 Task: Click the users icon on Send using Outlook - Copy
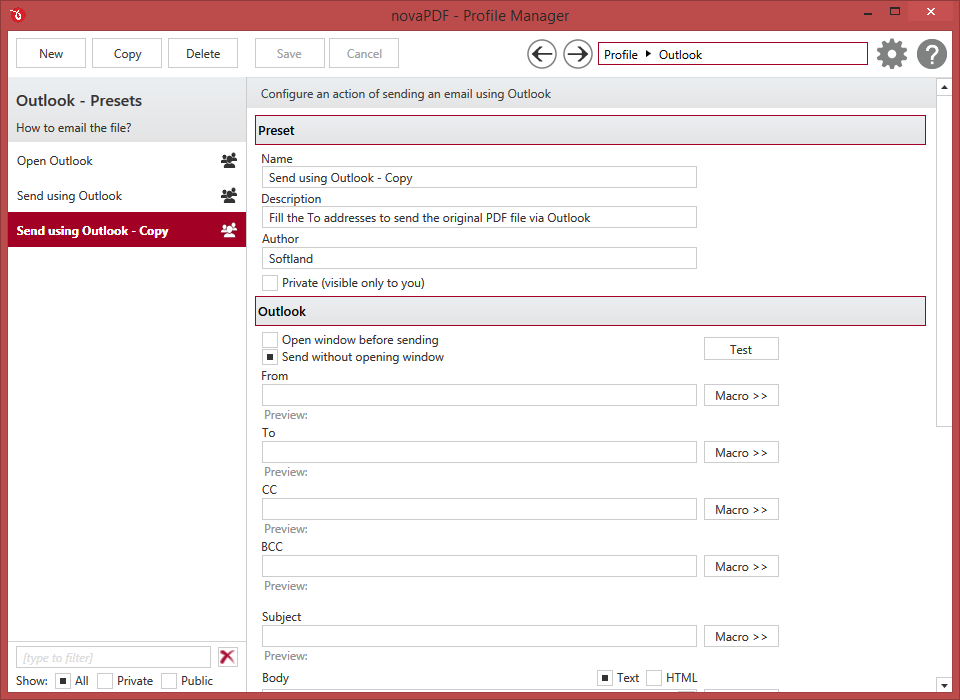(x=229, y=230)
